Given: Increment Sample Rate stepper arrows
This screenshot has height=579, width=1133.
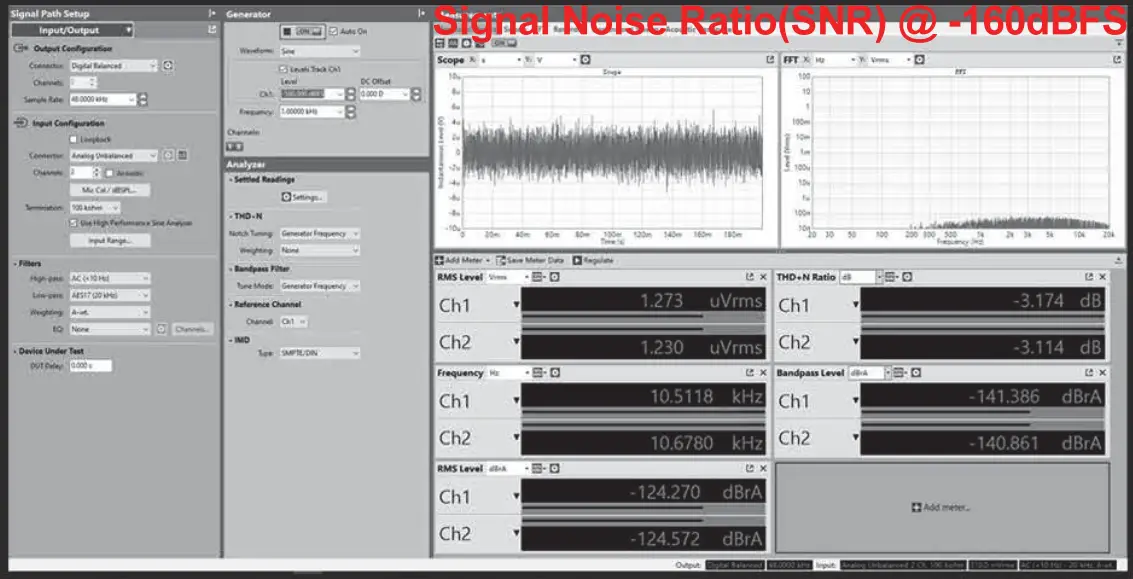Looking at the screenshot, I should tap(142, 100).
